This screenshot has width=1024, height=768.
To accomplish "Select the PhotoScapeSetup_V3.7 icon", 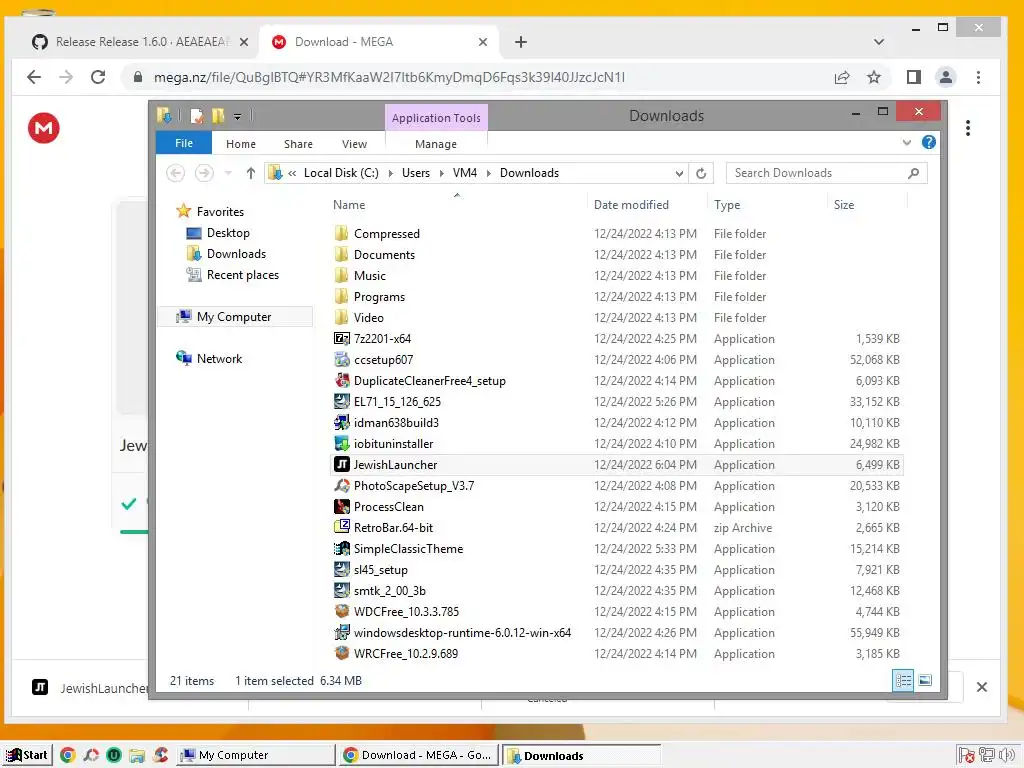I will [342, 485].
